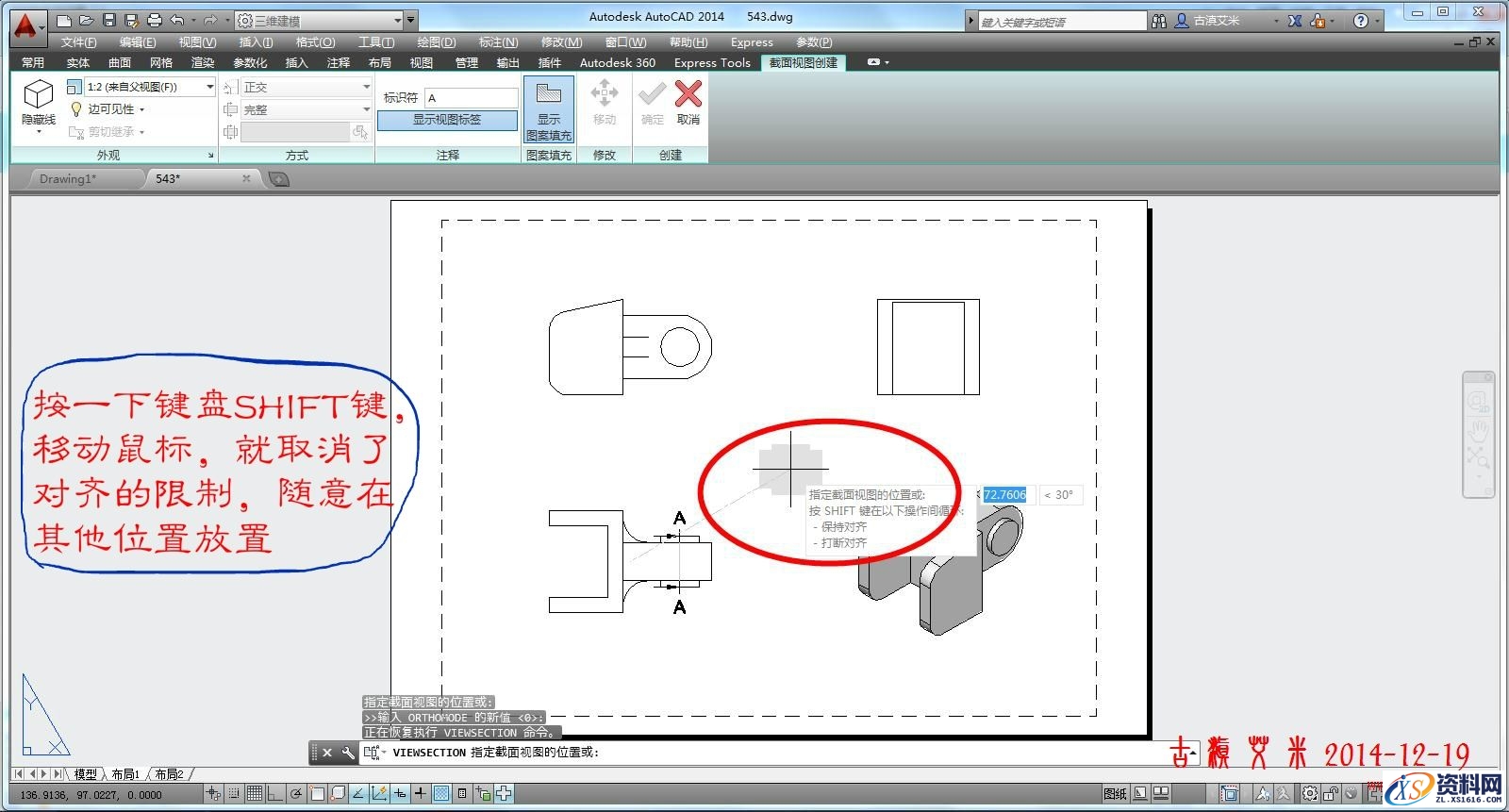
Task: Open the 1:2 view scale dropdown
Action: pyautogui.click(x=149, y=87)
